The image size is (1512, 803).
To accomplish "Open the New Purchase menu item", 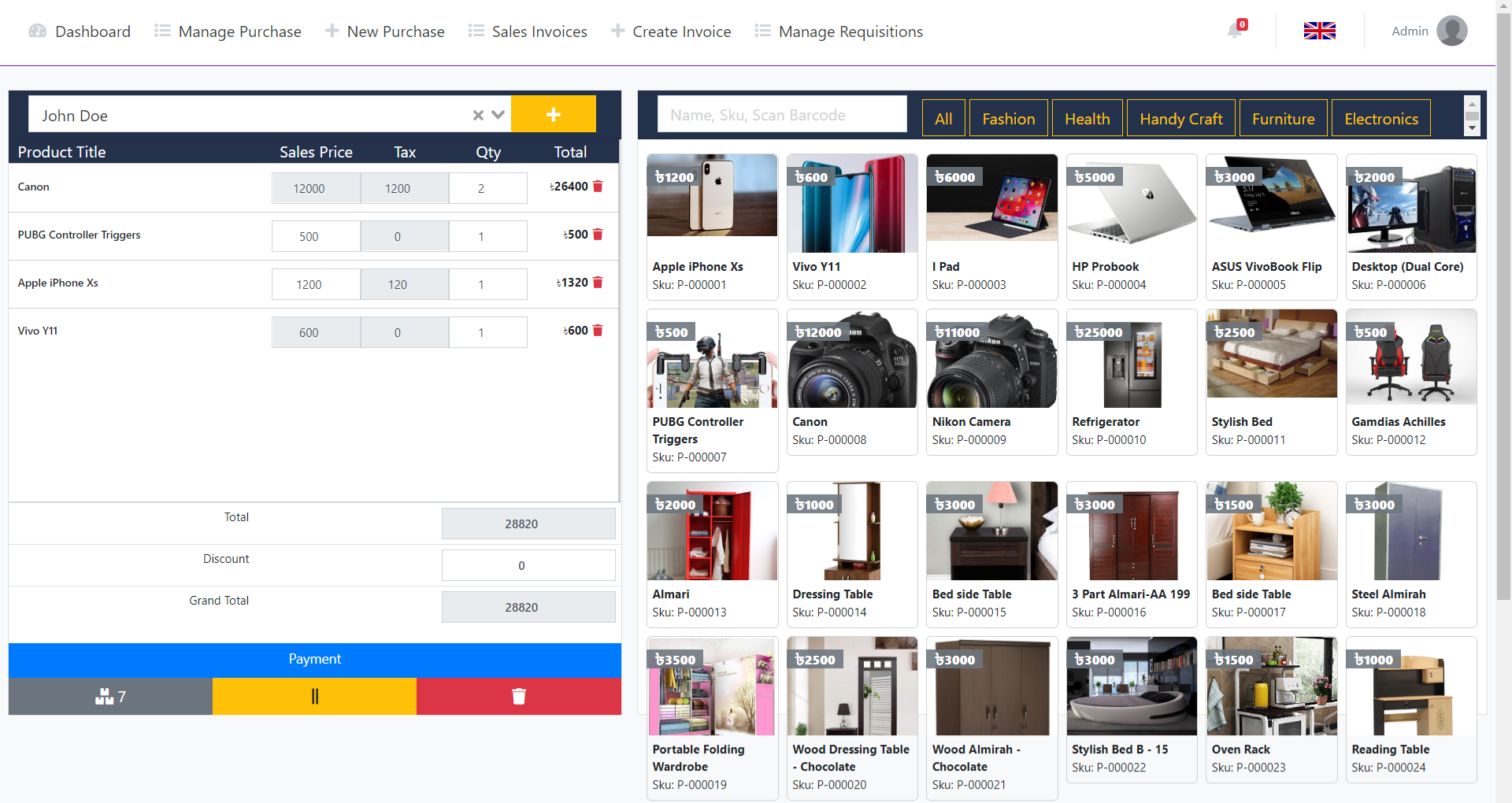I will pos(385,31).
